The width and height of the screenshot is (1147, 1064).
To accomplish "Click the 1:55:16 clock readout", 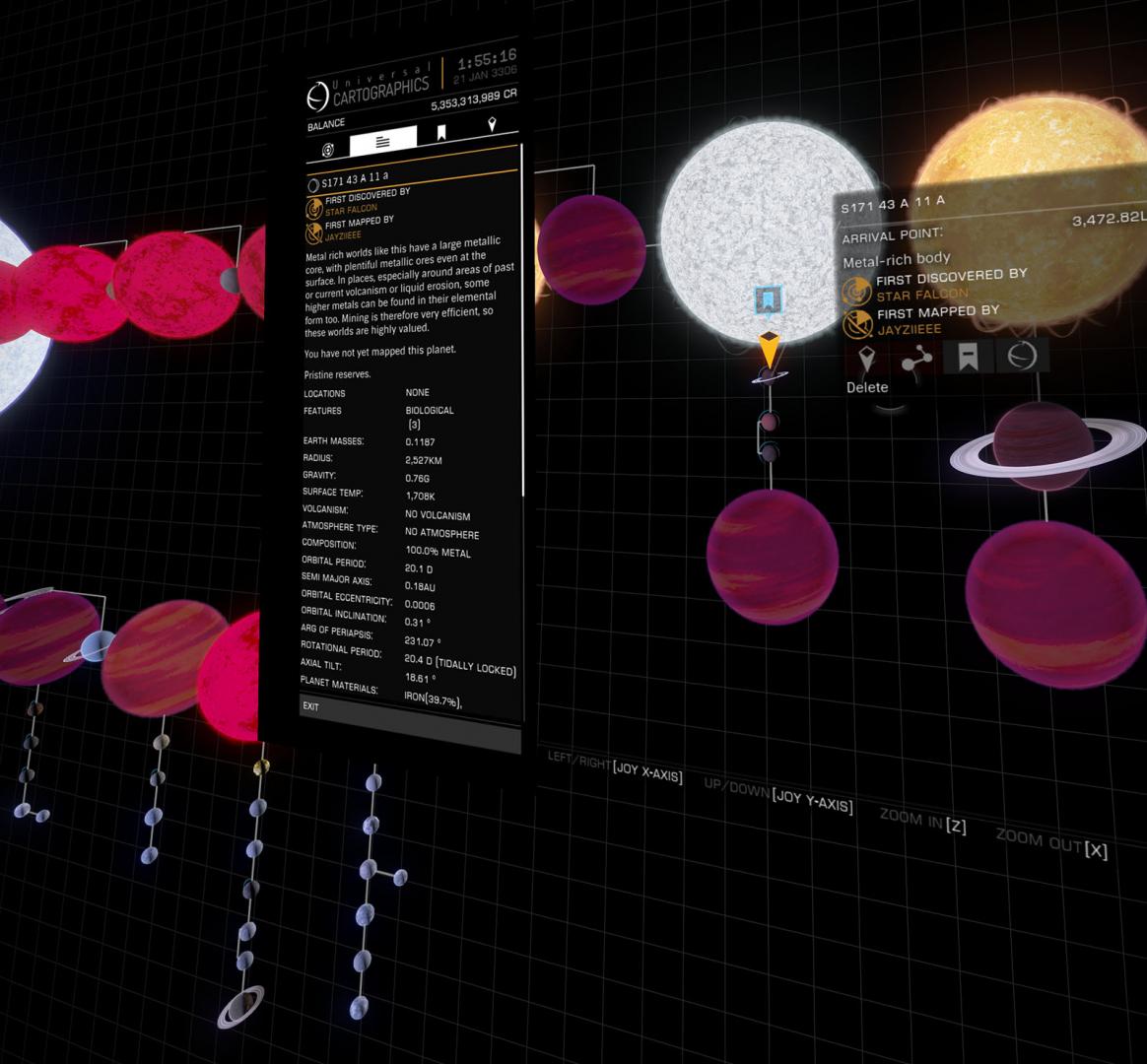I will point(487,58).
